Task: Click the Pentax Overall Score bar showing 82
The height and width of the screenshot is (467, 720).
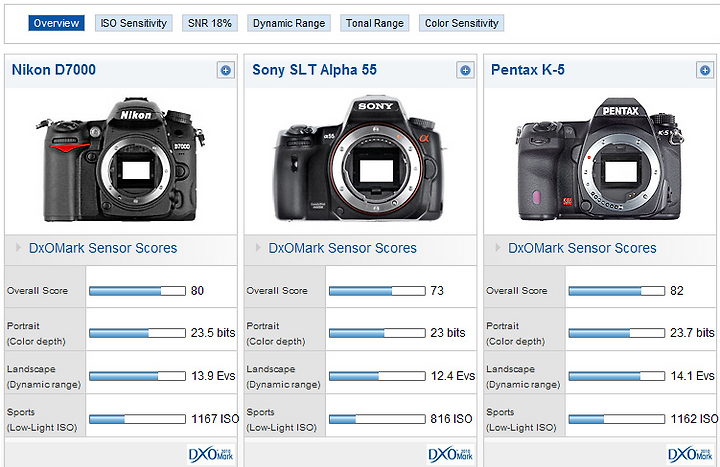Action: tap(617, 291)
